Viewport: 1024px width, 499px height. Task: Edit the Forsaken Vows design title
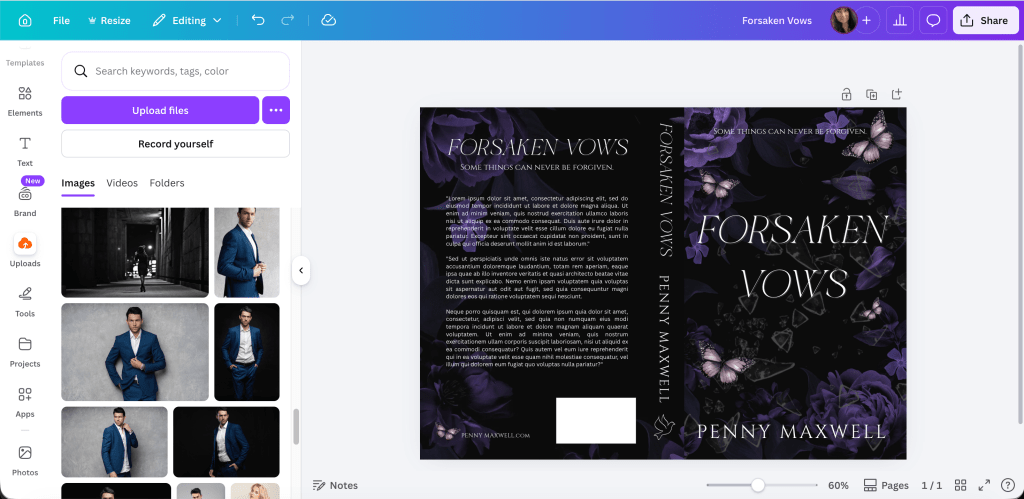point(776,20)
